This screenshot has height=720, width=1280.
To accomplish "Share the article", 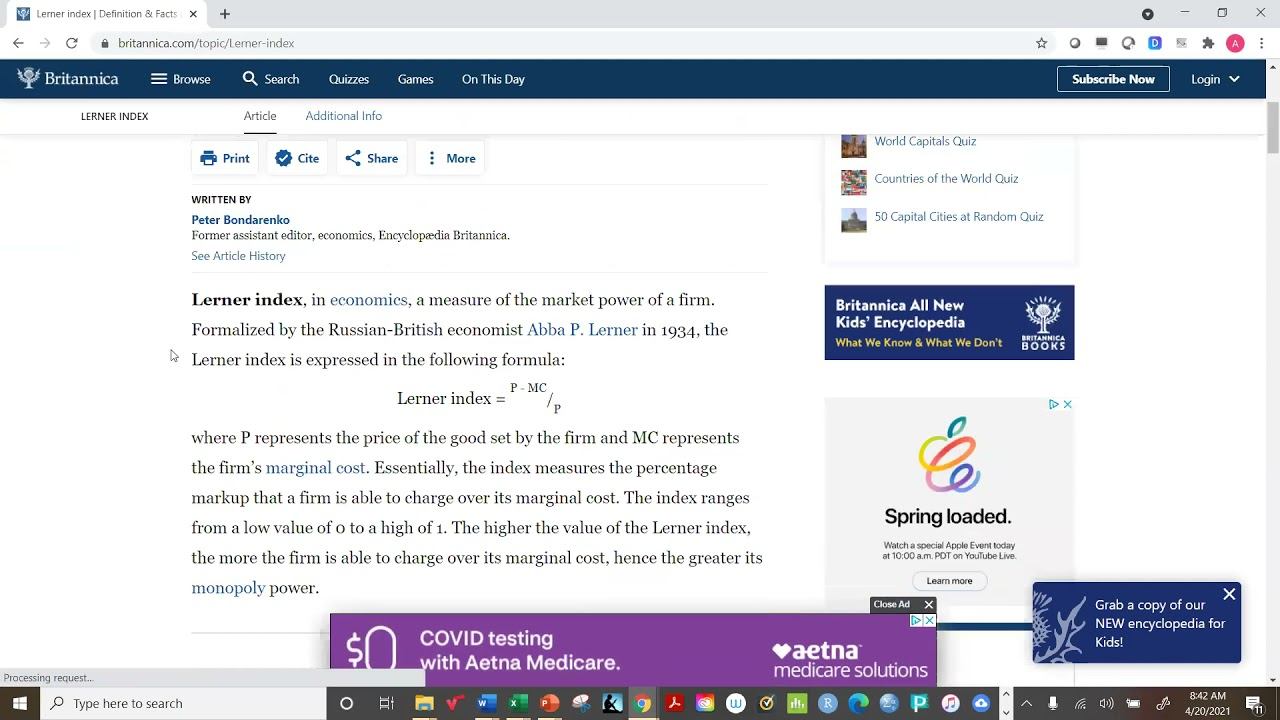I will (371, 158).
